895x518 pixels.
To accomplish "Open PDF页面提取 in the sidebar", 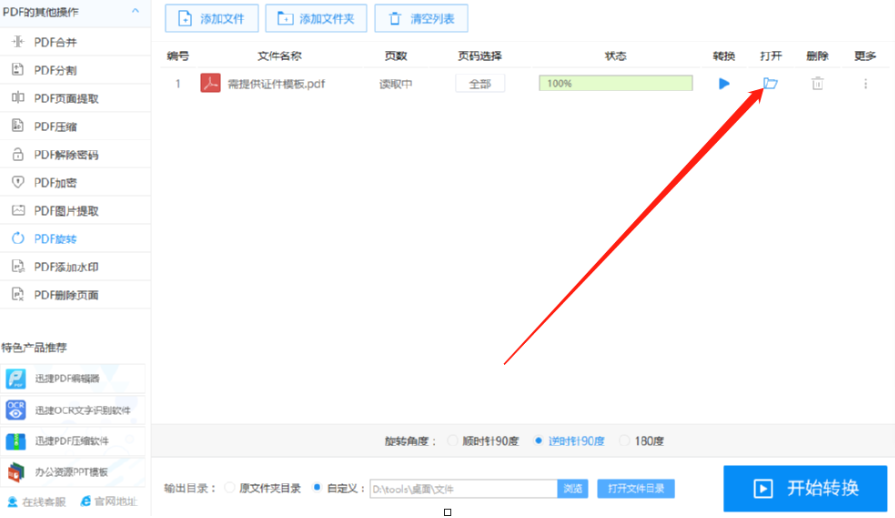I will click(75, 98).
